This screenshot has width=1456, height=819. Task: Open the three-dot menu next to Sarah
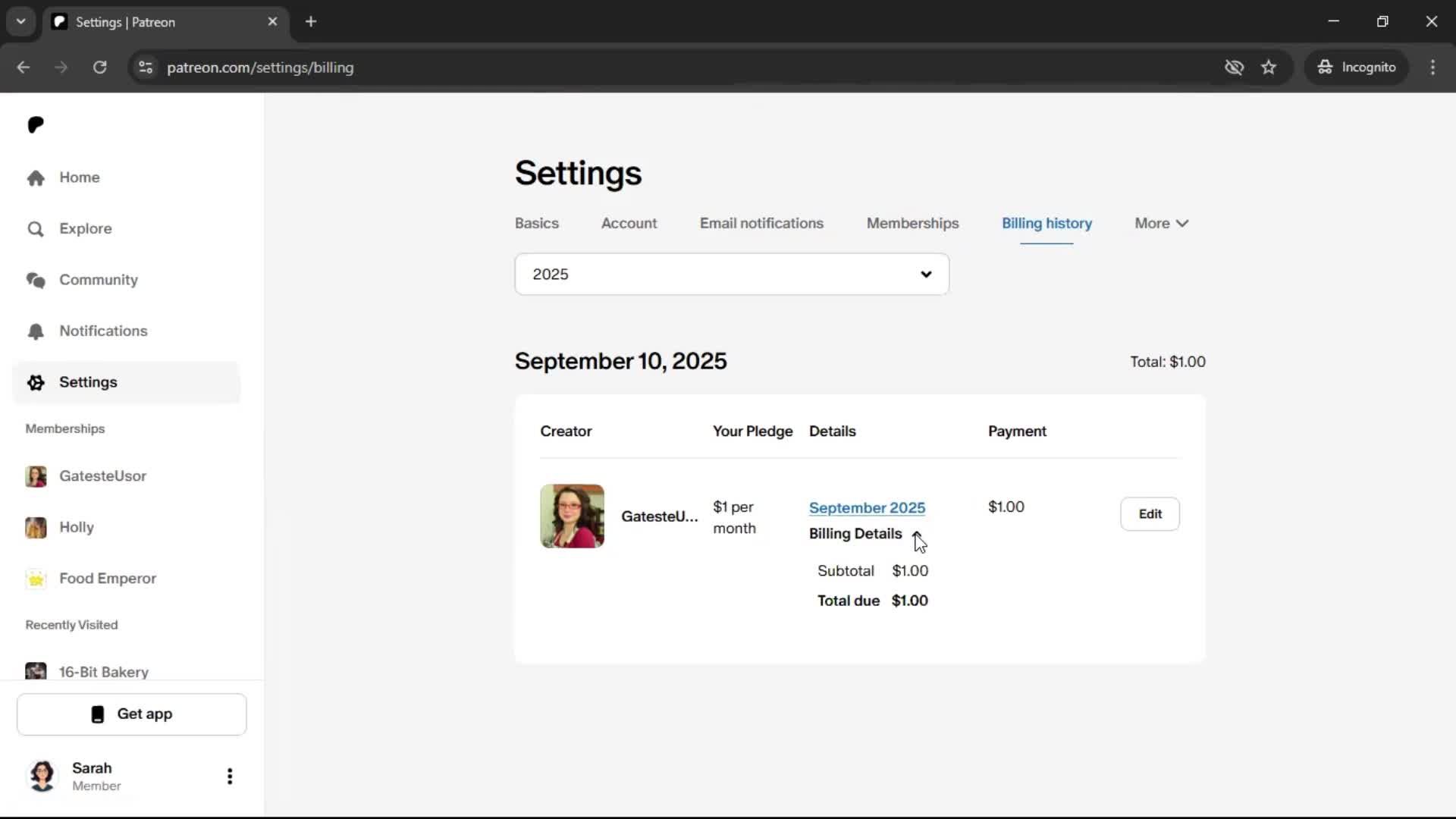(x=230, y=777)
